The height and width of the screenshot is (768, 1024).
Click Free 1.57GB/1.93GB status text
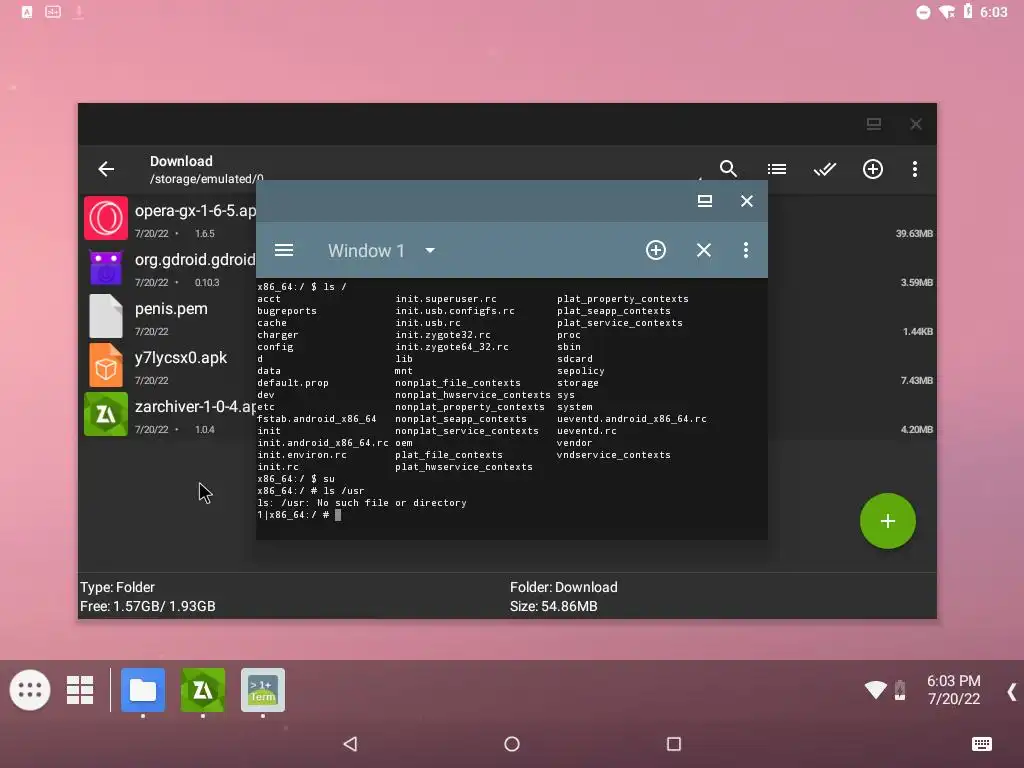coord(148,606)
